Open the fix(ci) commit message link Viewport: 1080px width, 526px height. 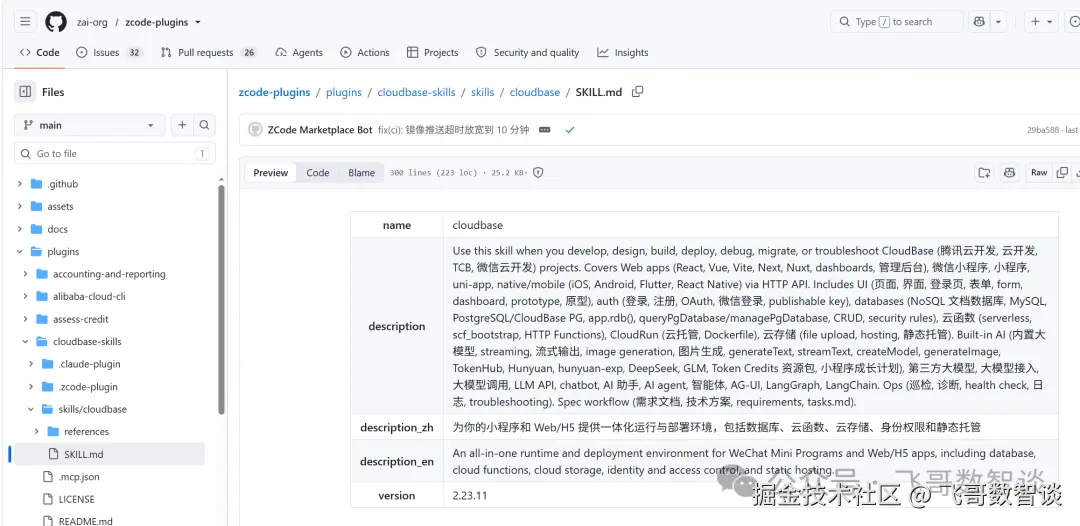453,129
